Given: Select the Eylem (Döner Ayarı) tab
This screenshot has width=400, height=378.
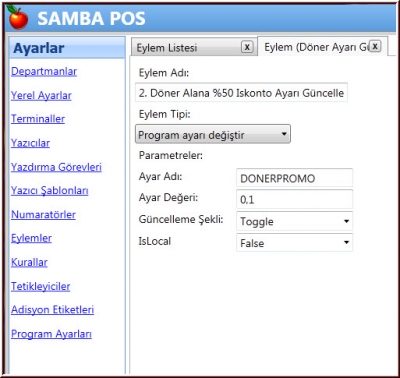Looking at the screenshot, I should coord(315,47).
